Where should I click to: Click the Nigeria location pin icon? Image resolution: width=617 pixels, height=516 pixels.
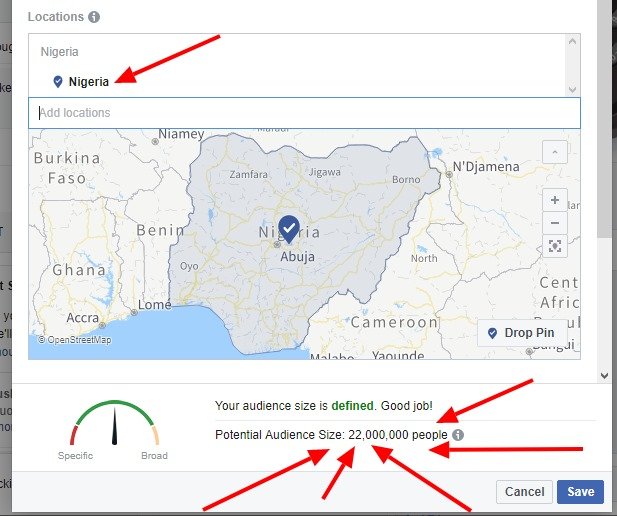[x=58, y=81]
